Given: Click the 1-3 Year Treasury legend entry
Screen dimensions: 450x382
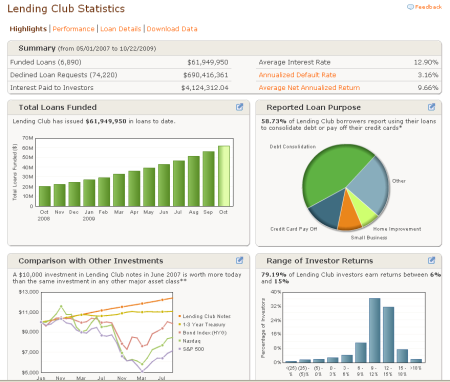Looking at the screenshot, I should [202, 324].
